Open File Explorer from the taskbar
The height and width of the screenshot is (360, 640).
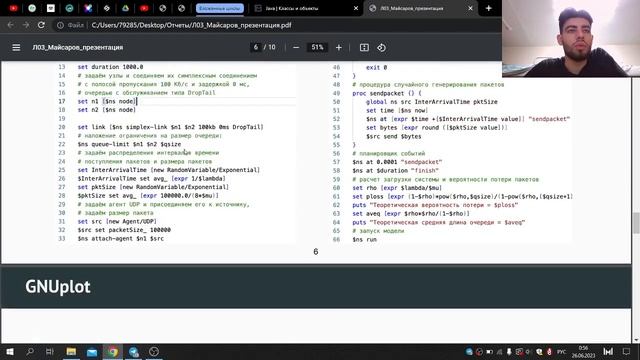(x=71, y=351)
